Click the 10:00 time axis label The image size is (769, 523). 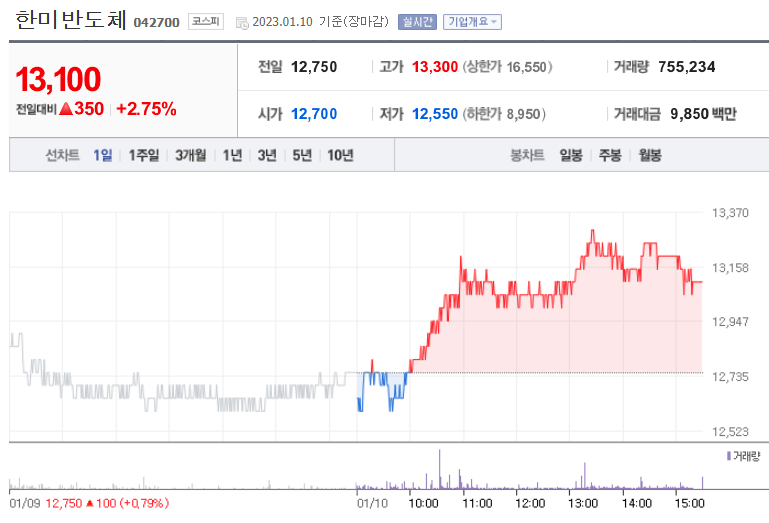pyautogui.click(x=424, y=503)
